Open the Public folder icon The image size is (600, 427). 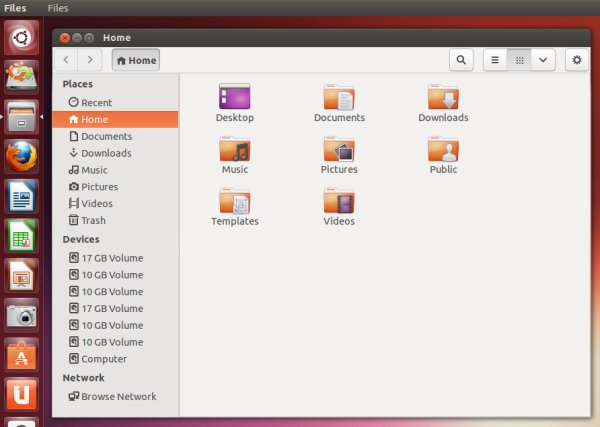(443, 150)
